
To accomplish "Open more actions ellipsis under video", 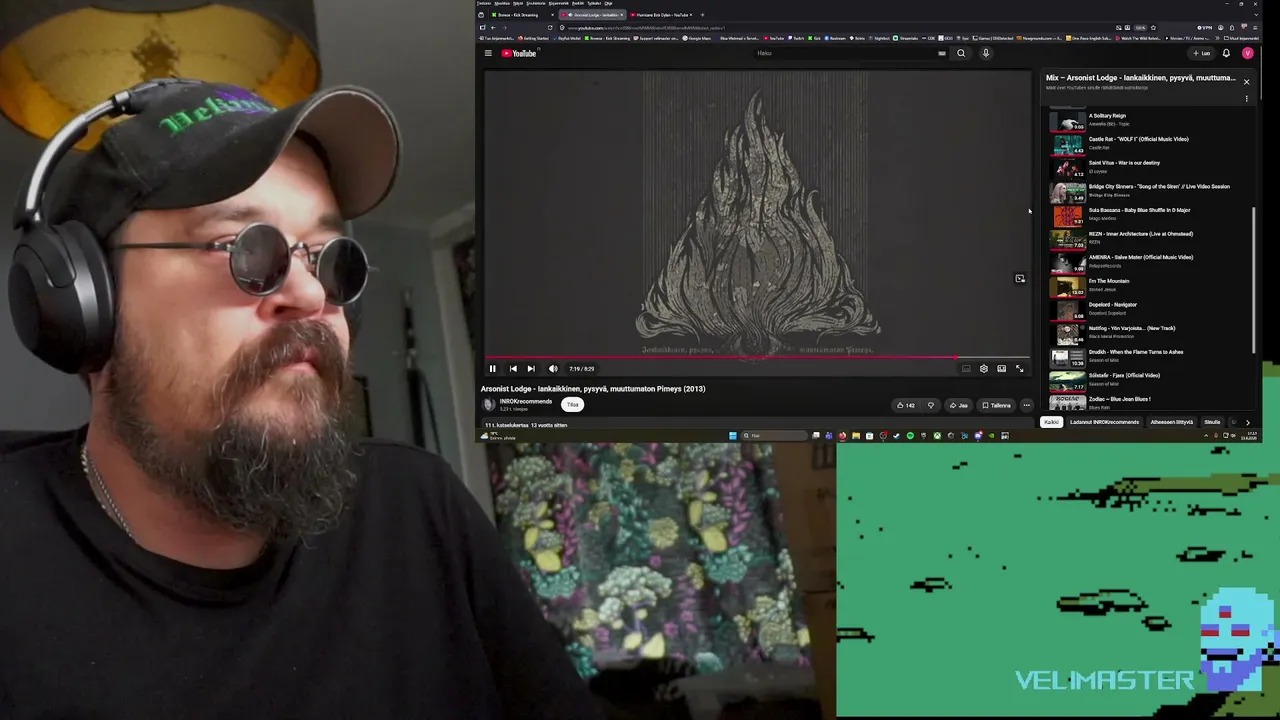I will point(1026,405).
